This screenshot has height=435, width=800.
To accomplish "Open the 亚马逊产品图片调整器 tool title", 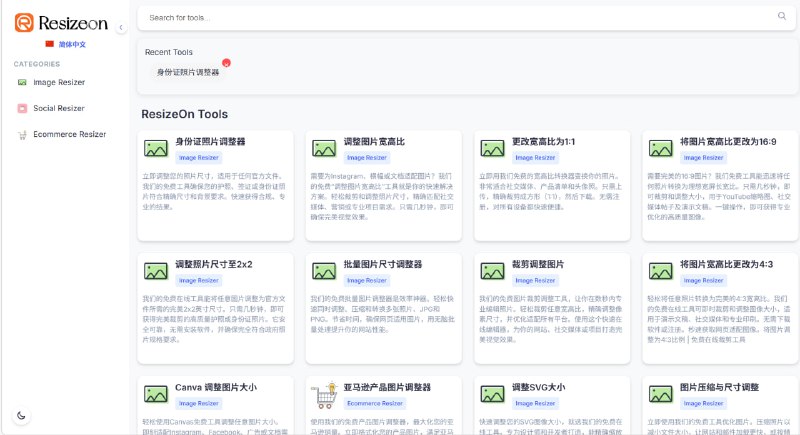I will 387,388.
